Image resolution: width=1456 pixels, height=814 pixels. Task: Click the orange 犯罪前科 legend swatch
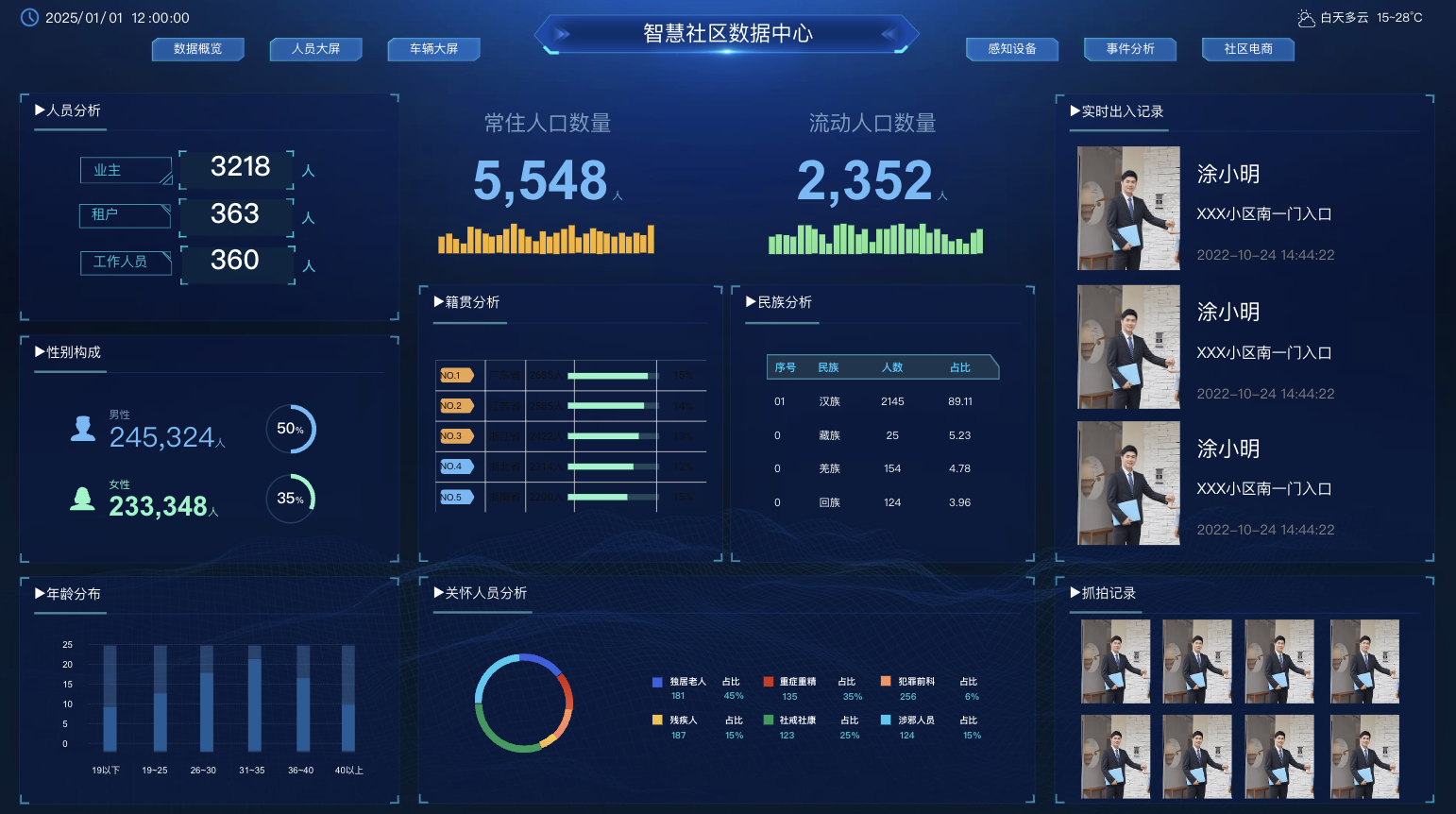click(886, 682)
